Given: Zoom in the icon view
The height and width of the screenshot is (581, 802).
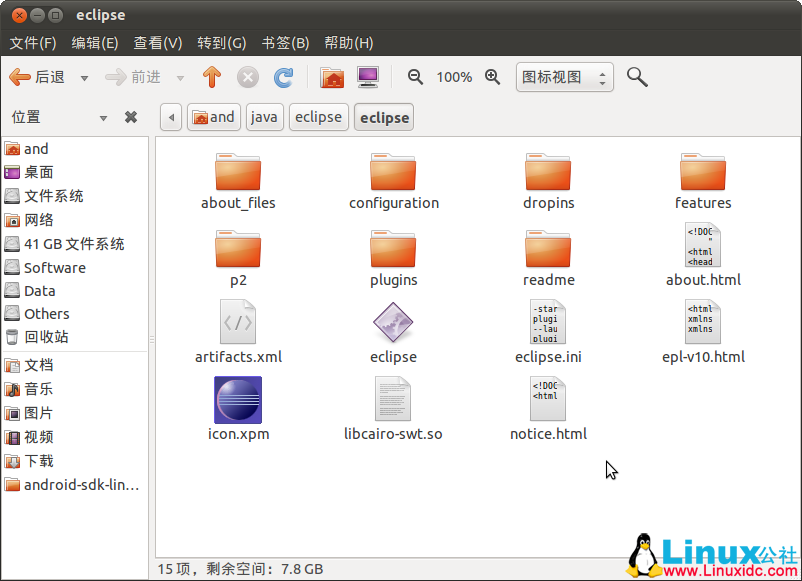Looking at the screenshot, I should pos(493,77).
